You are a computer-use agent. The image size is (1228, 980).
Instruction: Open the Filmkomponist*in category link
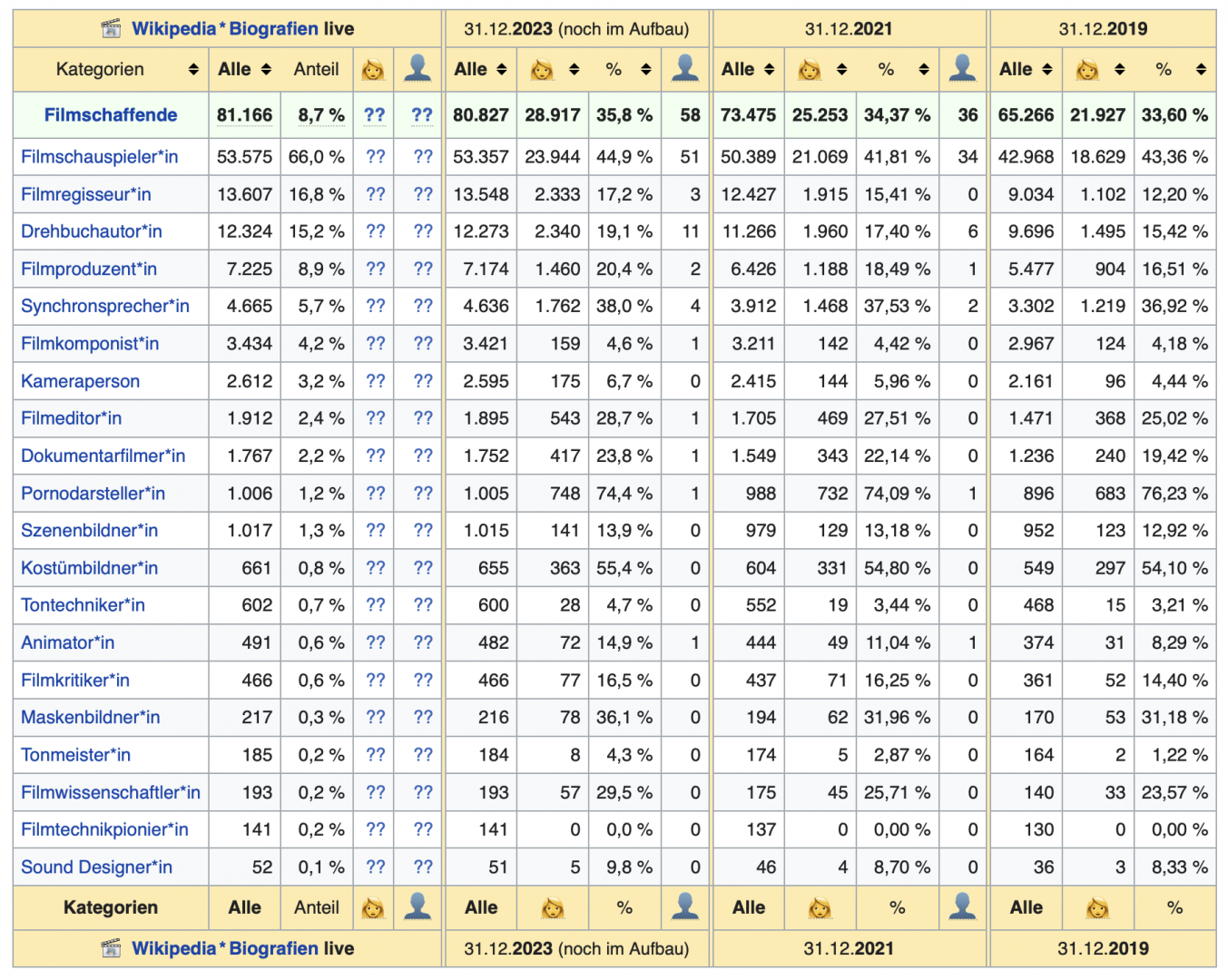tap(90, 344)
